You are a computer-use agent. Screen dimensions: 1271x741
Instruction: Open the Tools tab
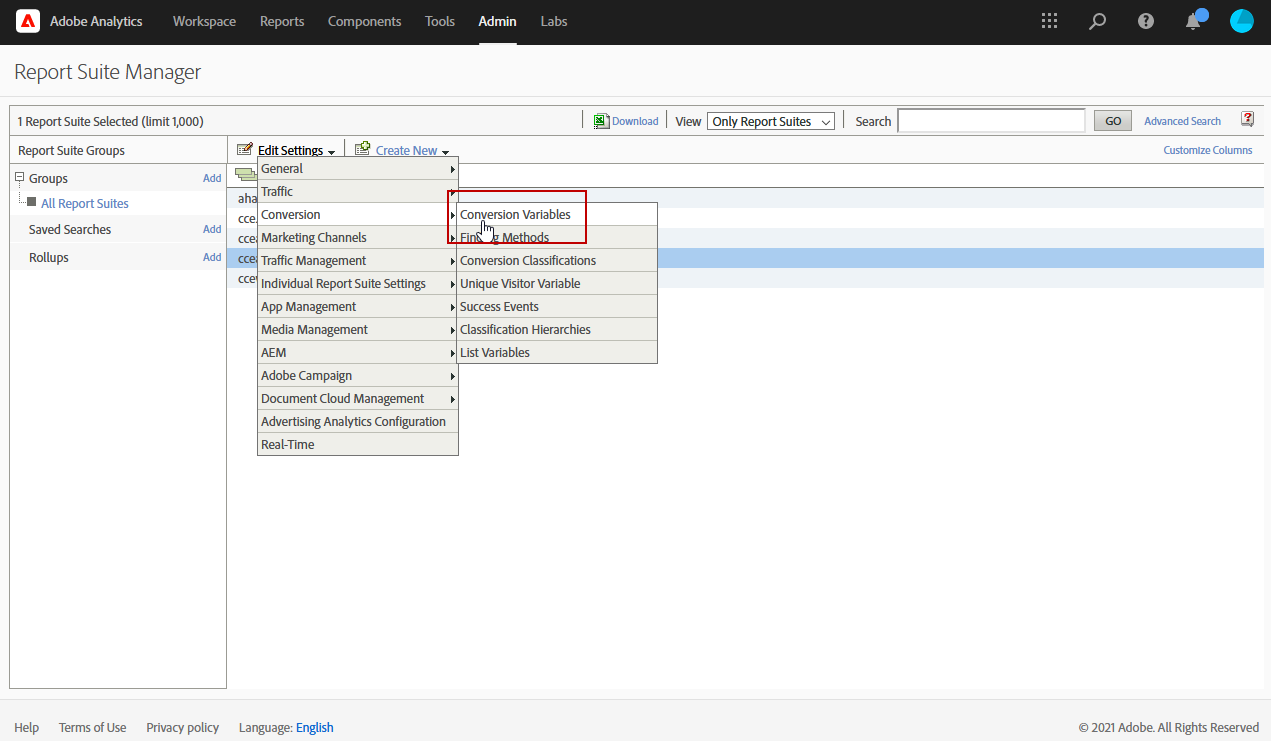point(440,21)
